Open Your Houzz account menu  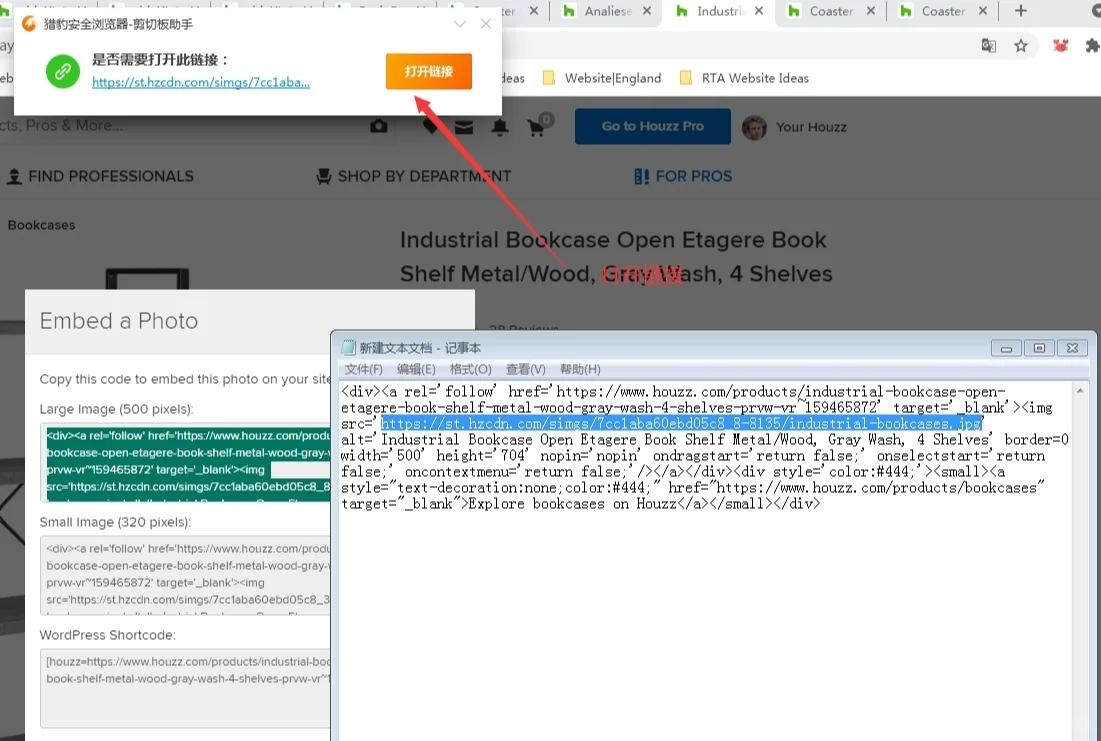pyautogui.click(x=811, y=127)
